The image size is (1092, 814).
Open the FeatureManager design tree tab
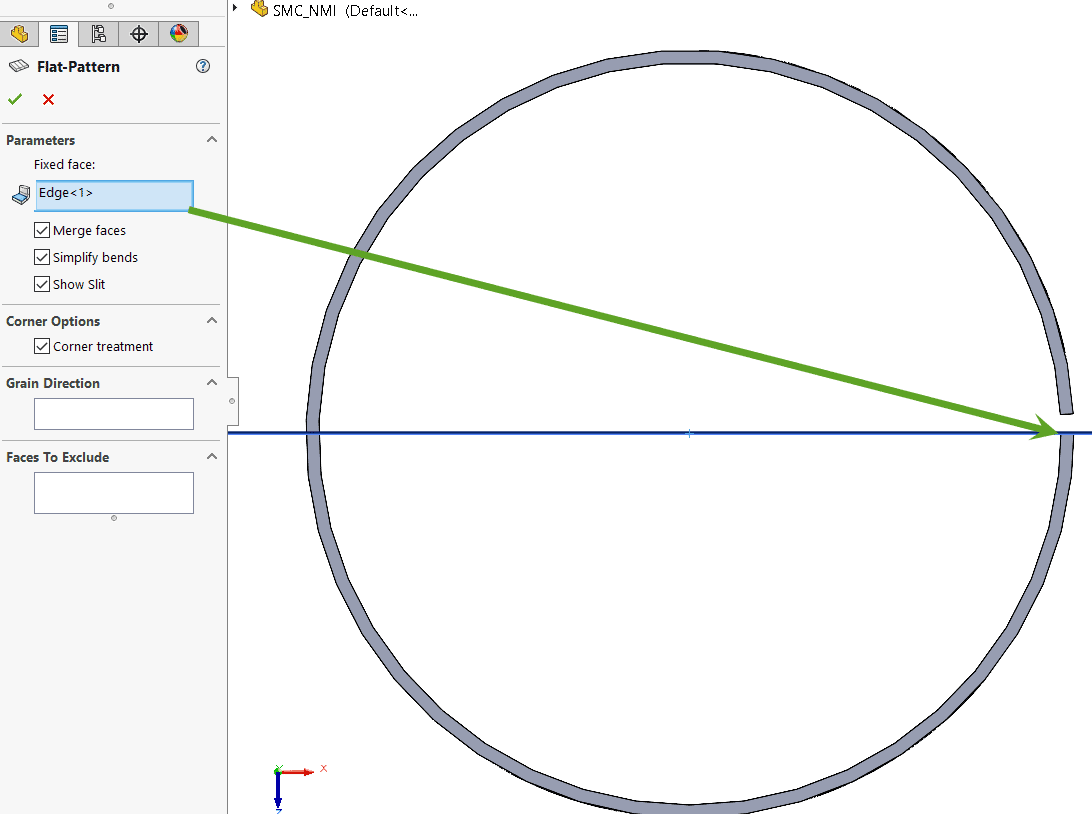(x=20, y=33)
